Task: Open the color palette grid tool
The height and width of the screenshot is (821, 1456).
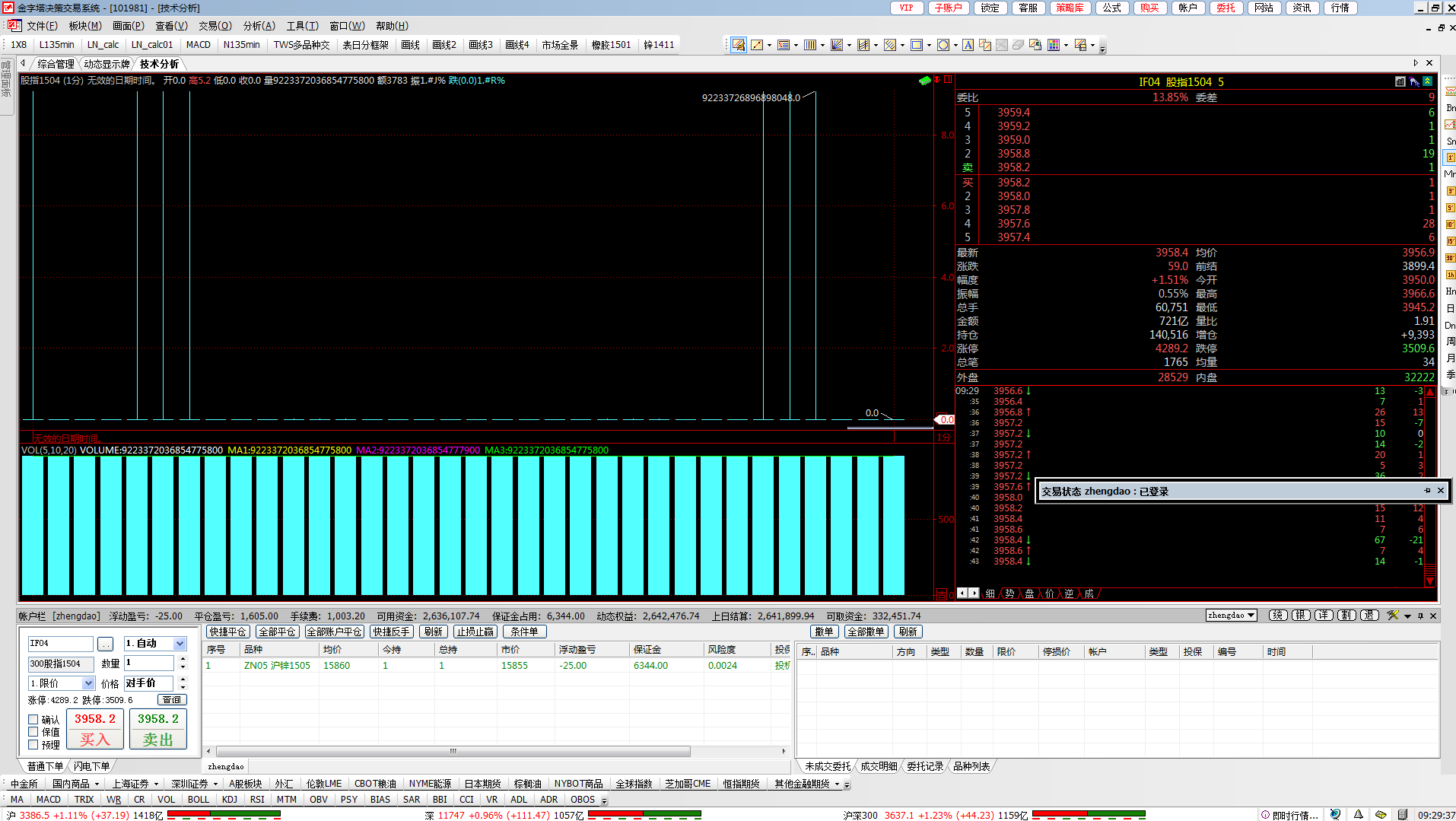Action: 1053,46
